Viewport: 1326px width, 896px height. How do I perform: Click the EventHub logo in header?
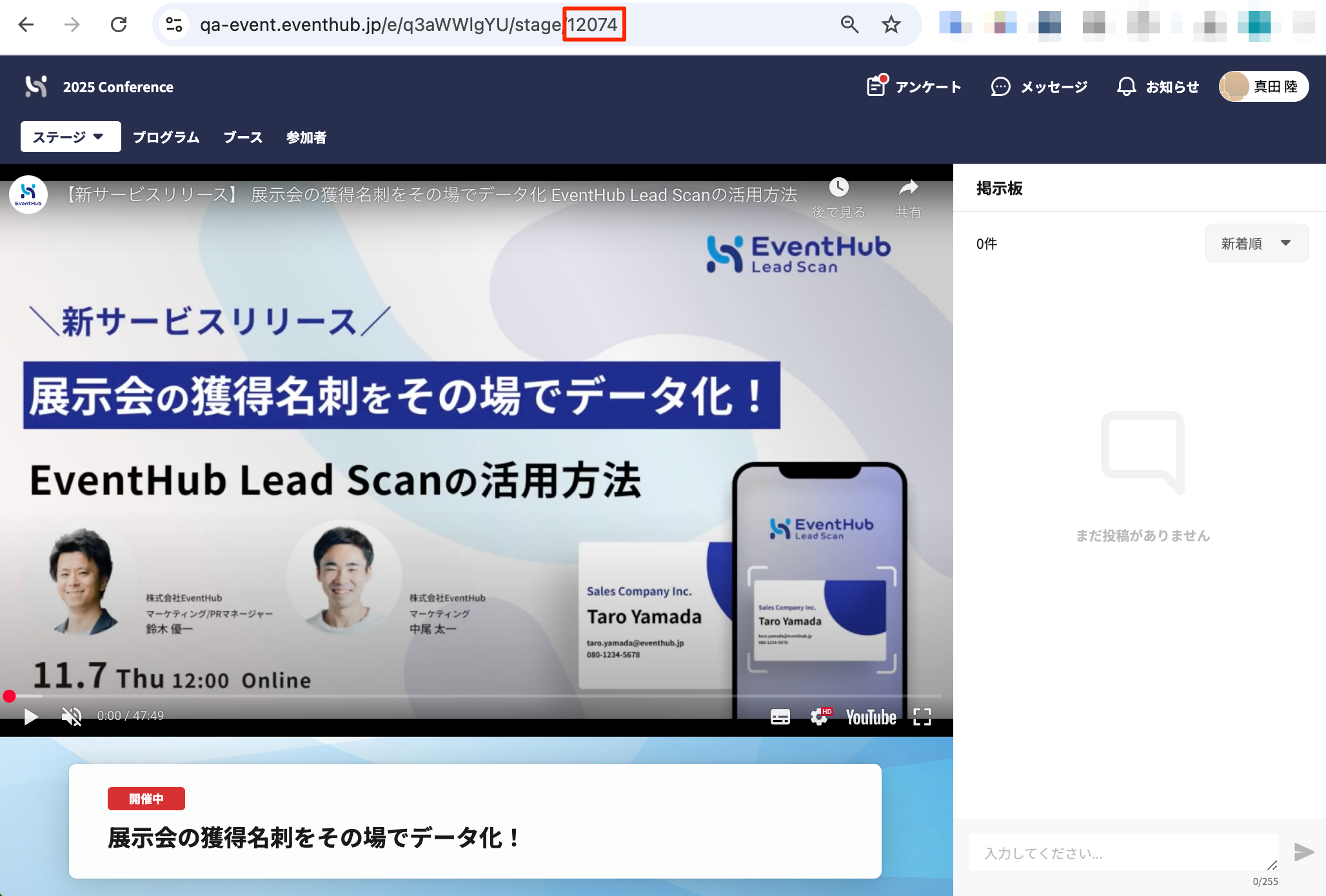[36, 86]
